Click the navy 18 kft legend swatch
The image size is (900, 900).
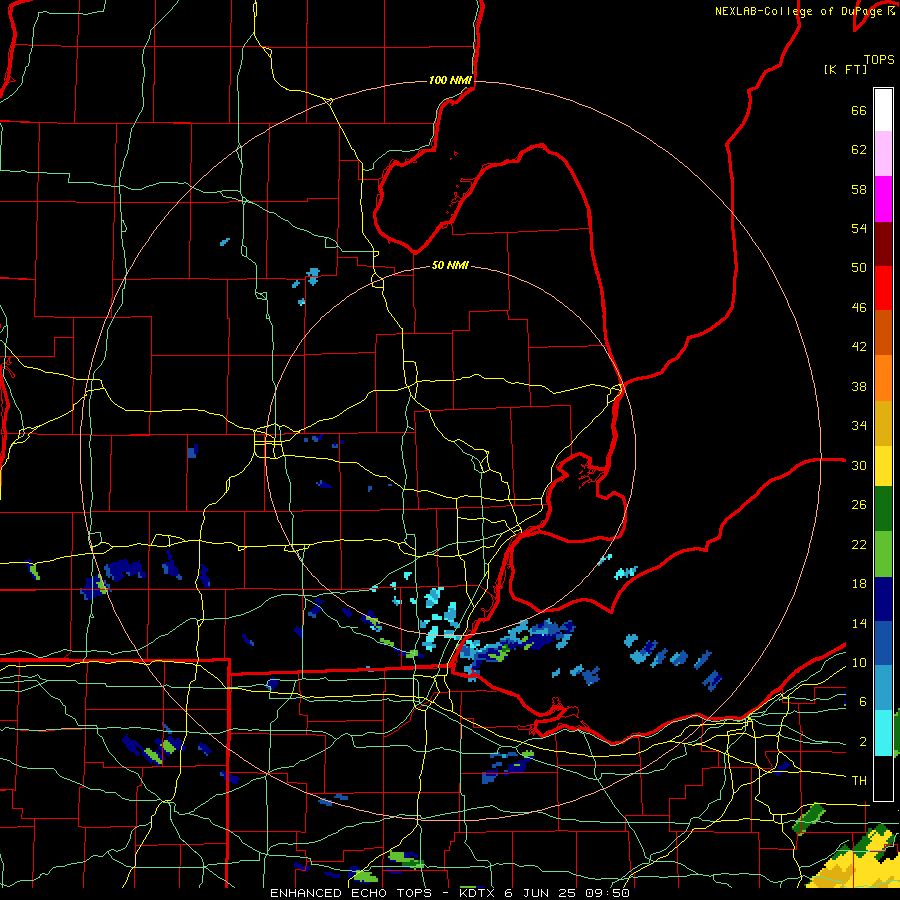[x=883, y=599]
